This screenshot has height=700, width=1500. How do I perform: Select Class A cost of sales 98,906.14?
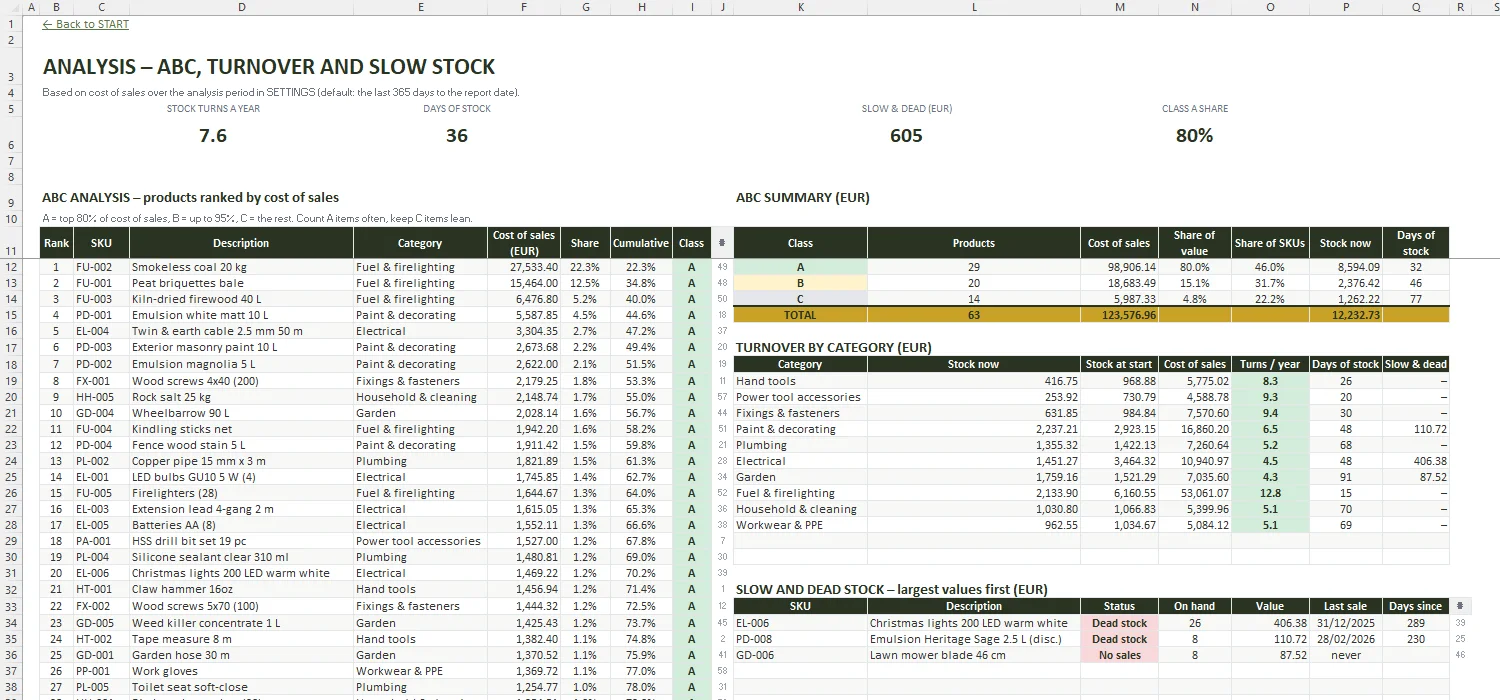click(1119, 267)
